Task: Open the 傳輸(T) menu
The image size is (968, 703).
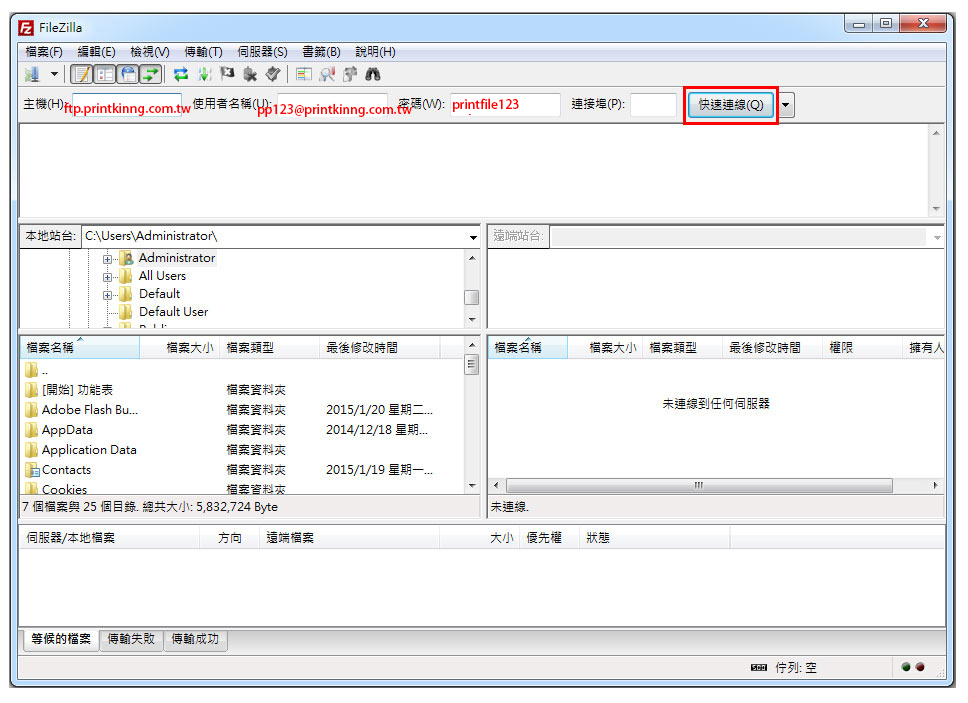Action: (203, 52)
